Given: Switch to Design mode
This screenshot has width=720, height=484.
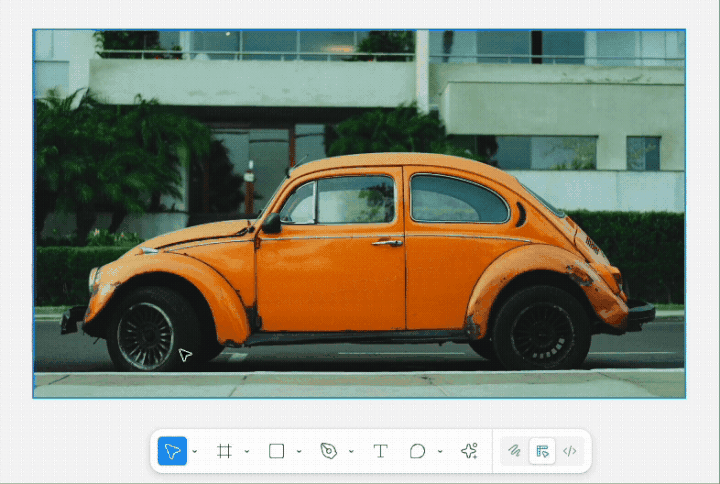Looking at the screenshot, I should tap(542, 451).
